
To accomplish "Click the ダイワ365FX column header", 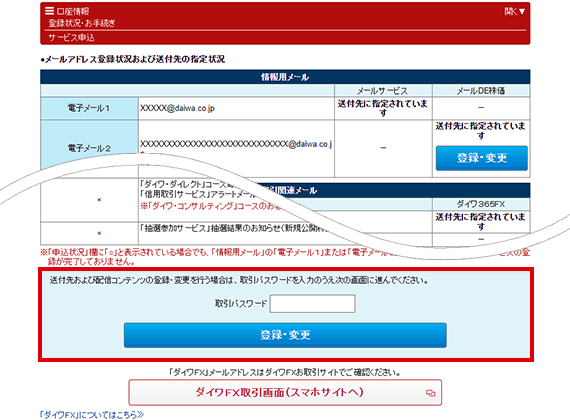I will pos(481,204).
